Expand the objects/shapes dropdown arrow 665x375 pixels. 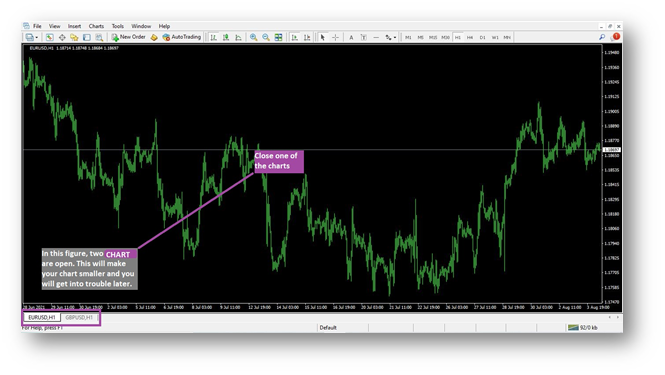(x=395, y=37)
